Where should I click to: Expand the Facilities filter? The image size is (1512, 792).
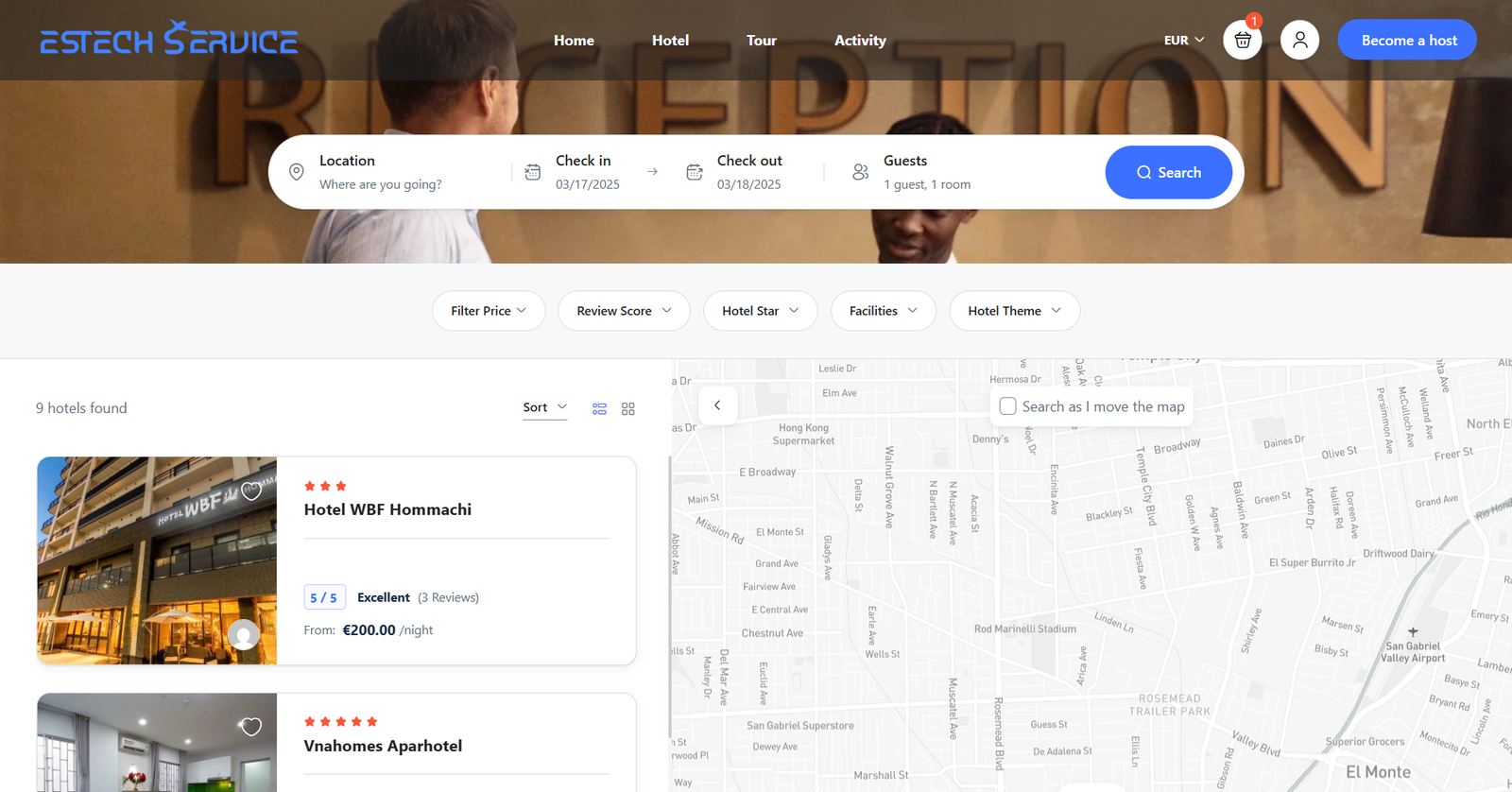coord(883,311)
